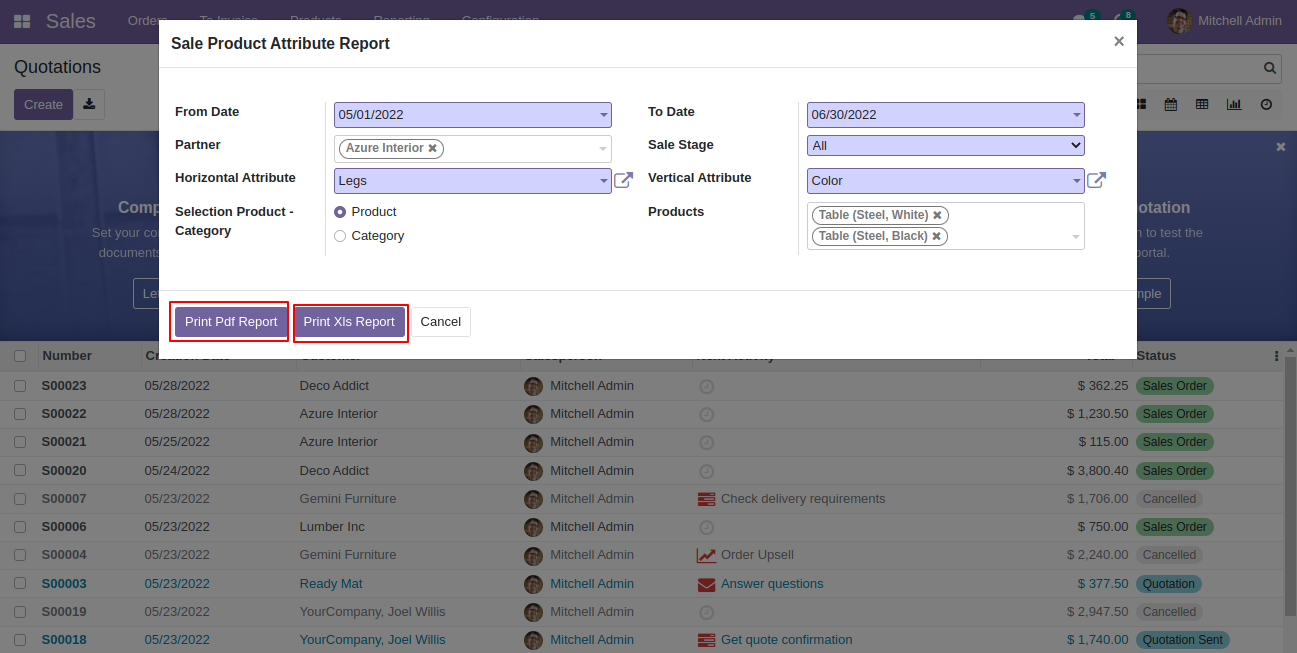This screenshot has height=653, width=1297.
Task: Click the Ready Mat customer cell
Action: coord(331,584)
